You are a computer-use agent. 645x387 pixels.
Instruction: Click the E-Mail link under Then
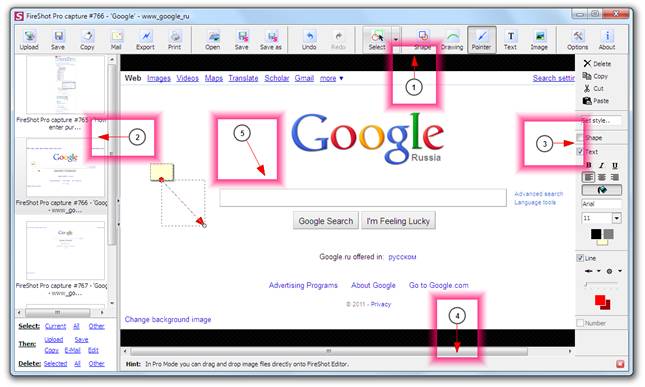pyautogui.click(x=72, y=350)
